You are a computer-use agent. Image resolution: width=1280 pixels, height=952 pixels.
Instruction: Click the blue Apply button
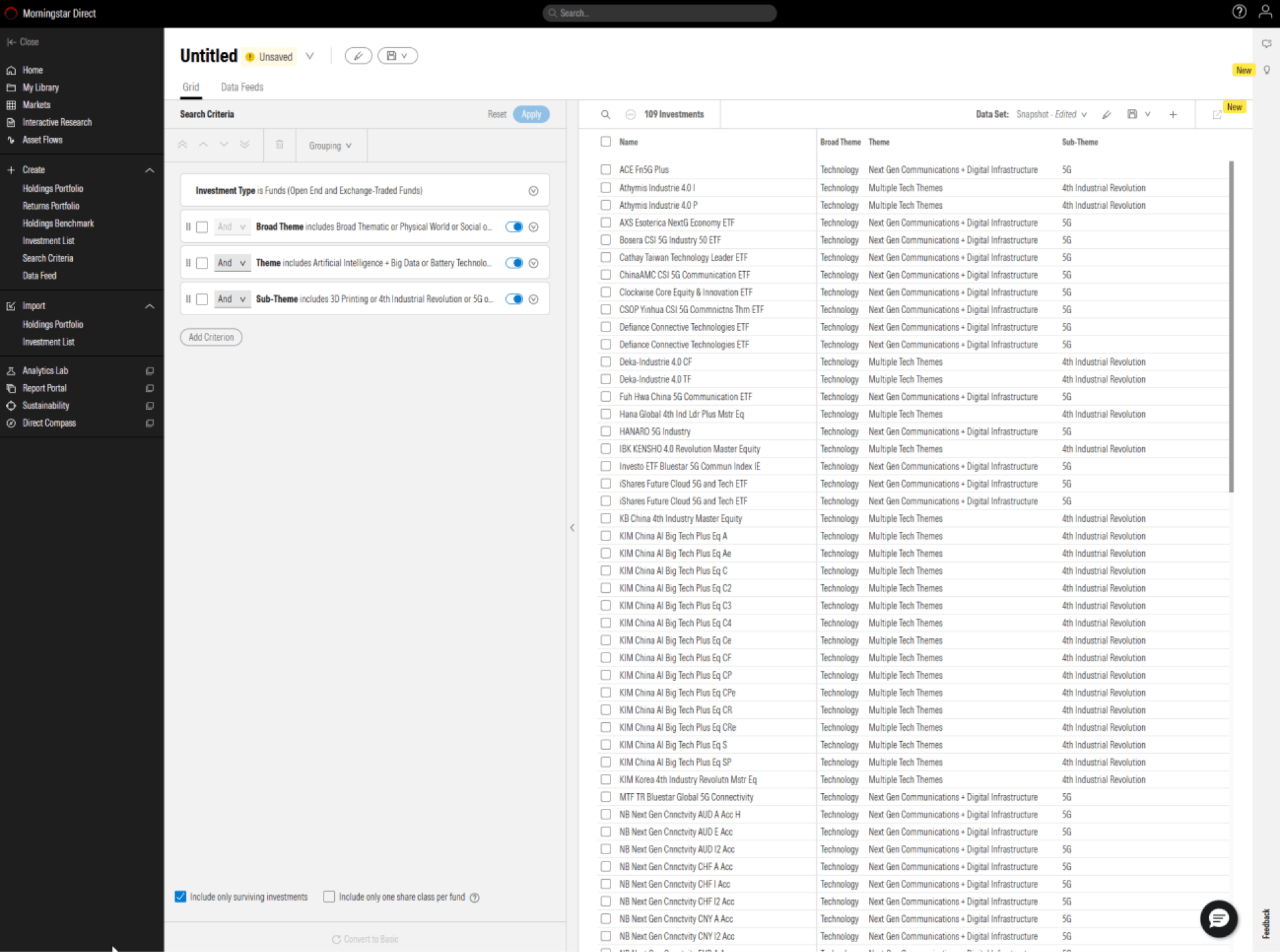click(531, 114)
